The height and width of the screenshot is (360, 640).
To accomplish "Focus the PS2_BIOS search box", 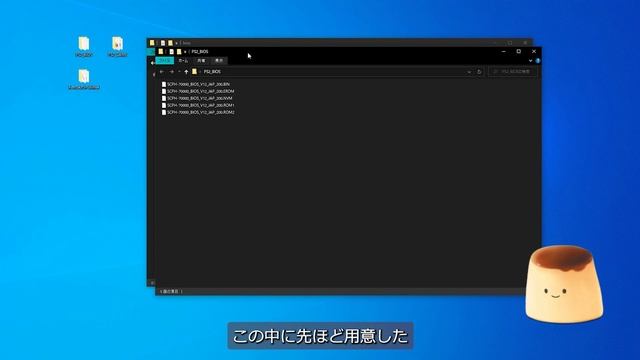I will (x=513, y=71).
